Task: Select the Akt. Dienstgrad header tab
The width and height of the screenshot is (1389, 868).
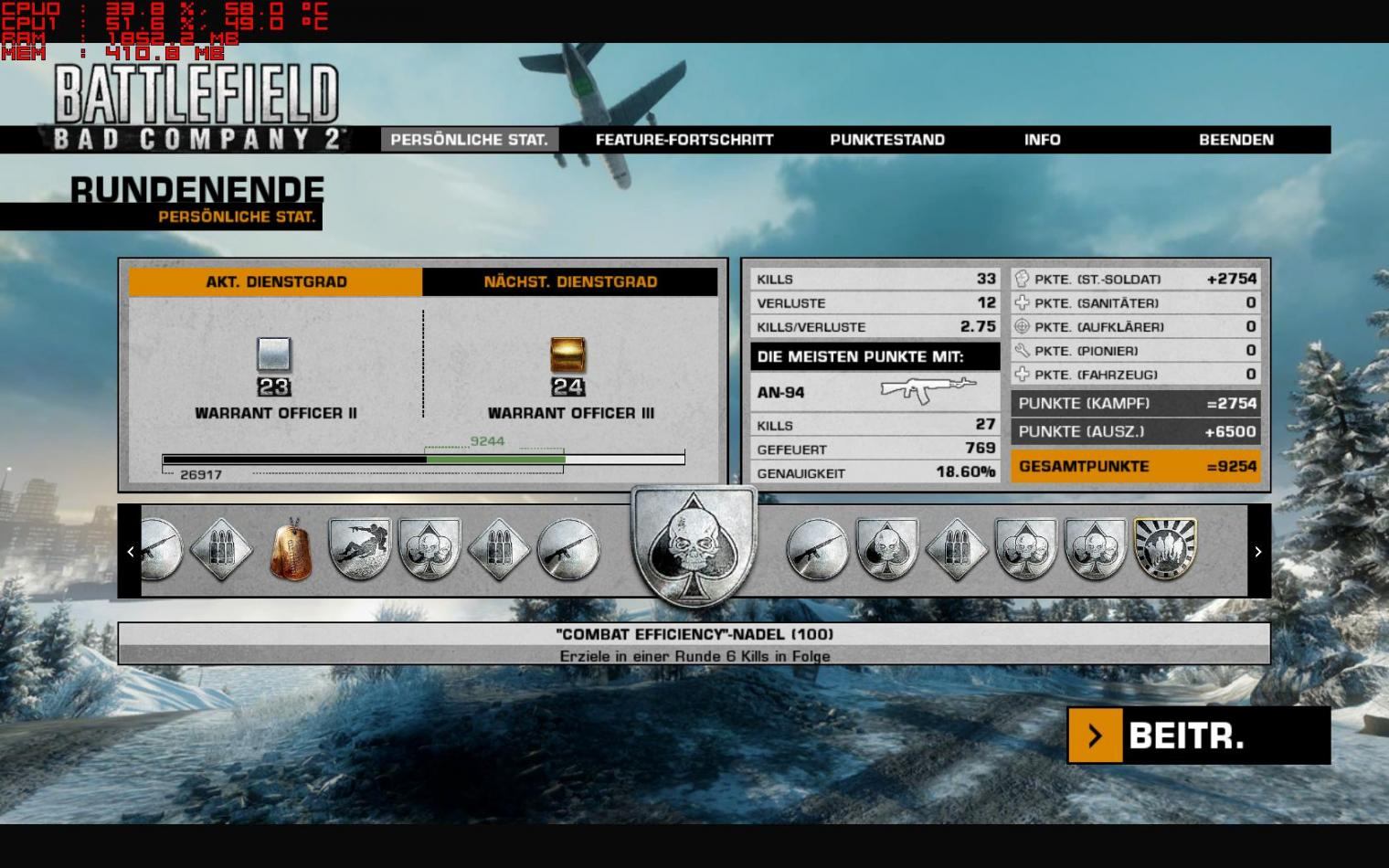Action: [276, 281]
